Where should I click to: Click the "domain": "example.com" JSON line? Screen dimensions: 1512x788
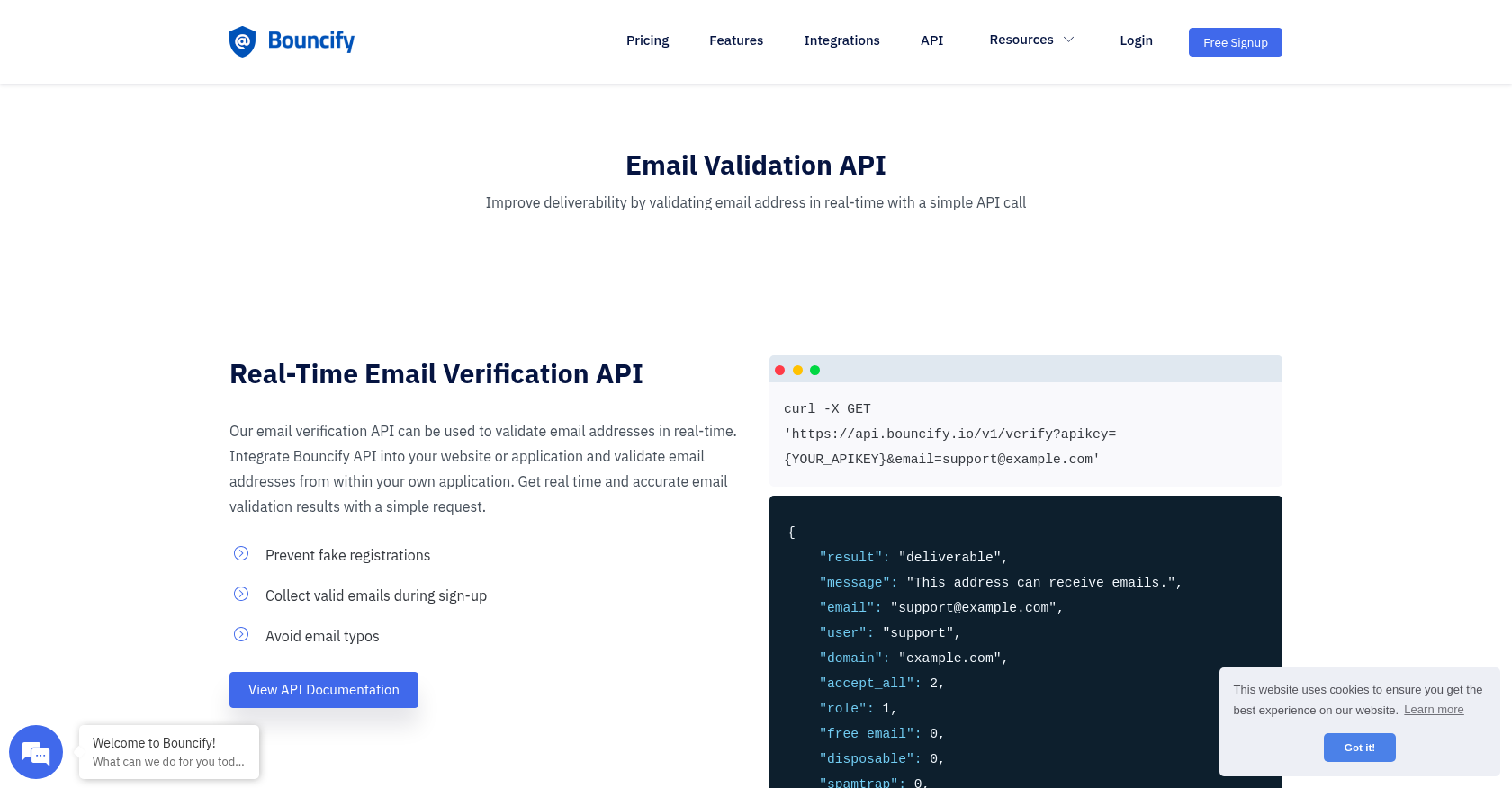click(x=913, y=658)
